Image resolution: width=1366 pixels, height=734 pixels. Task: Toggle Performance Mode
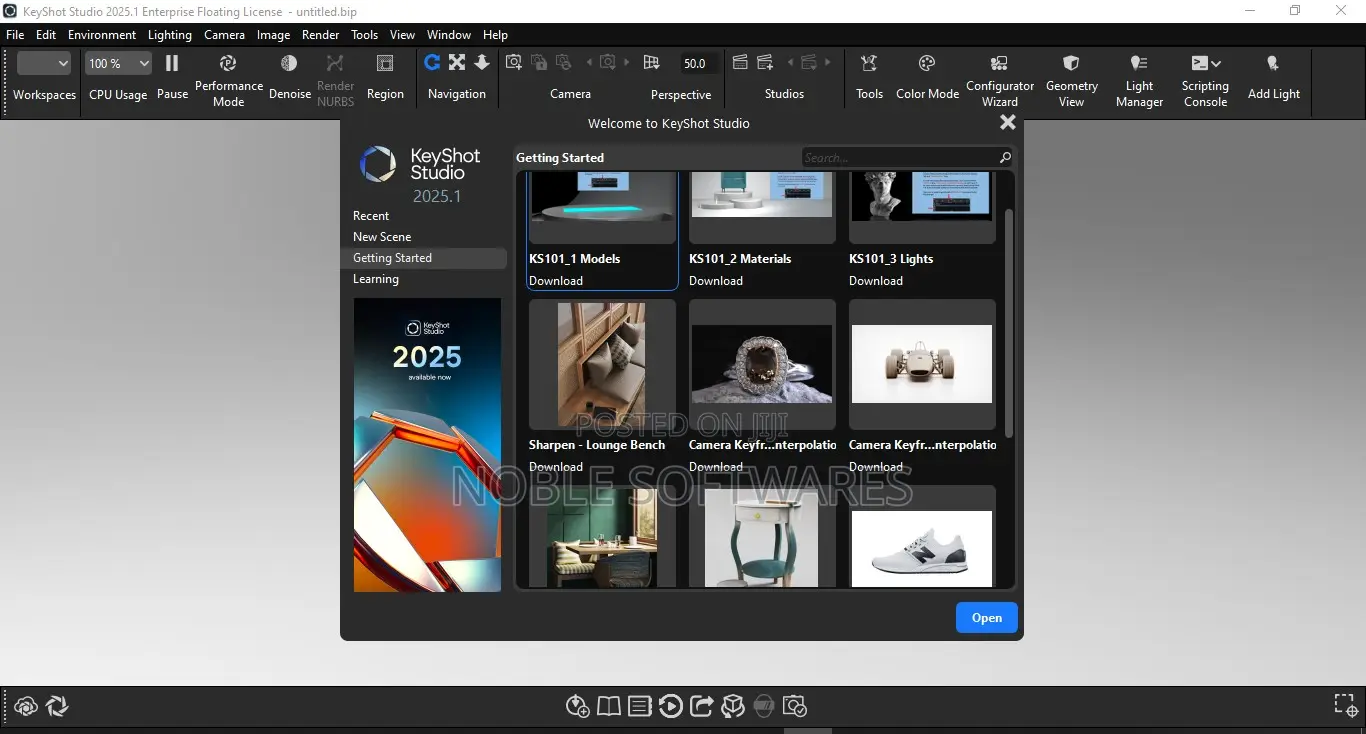point(228,80)
